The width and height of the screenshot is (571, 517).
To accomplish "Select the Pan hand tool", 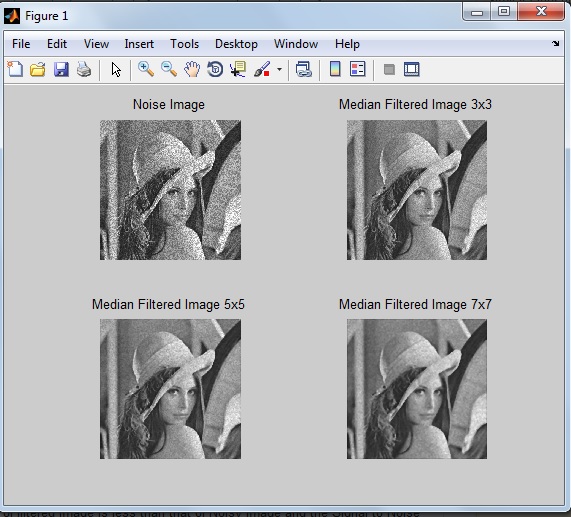I will pos(192,69).
